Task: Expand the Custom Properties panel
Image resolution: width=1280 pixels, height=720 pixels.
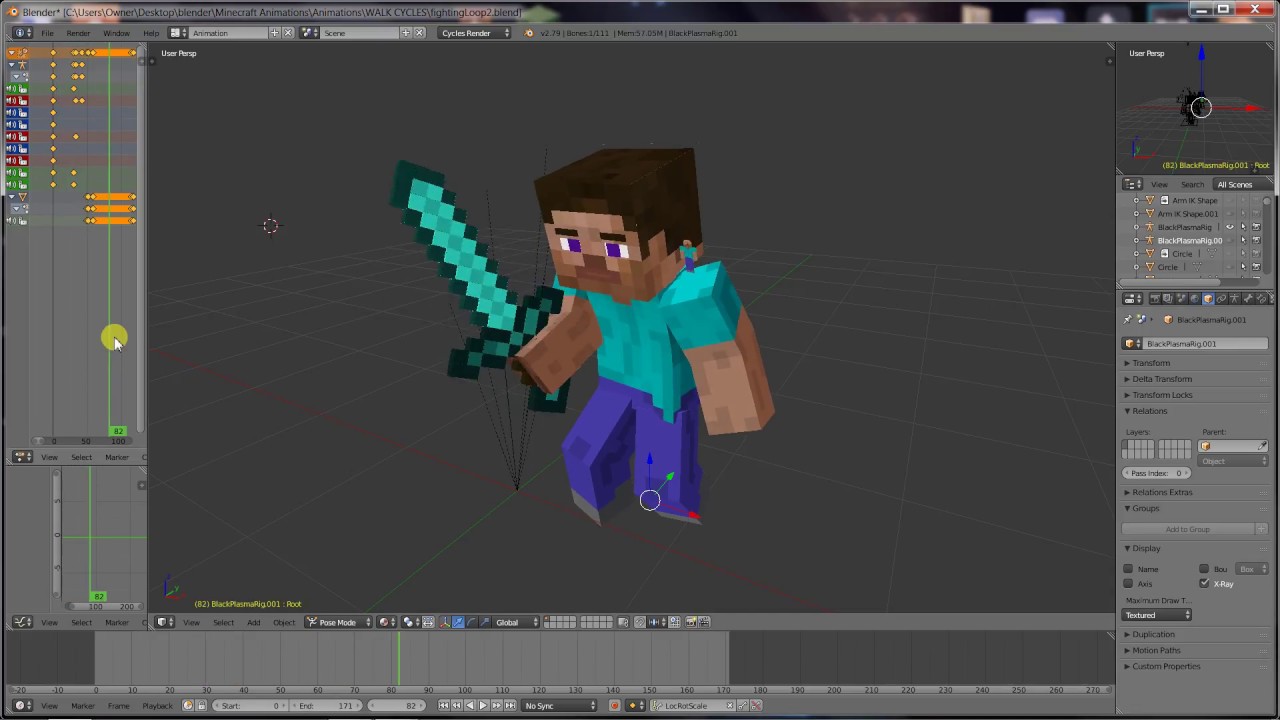Action: pos(1166,666)
